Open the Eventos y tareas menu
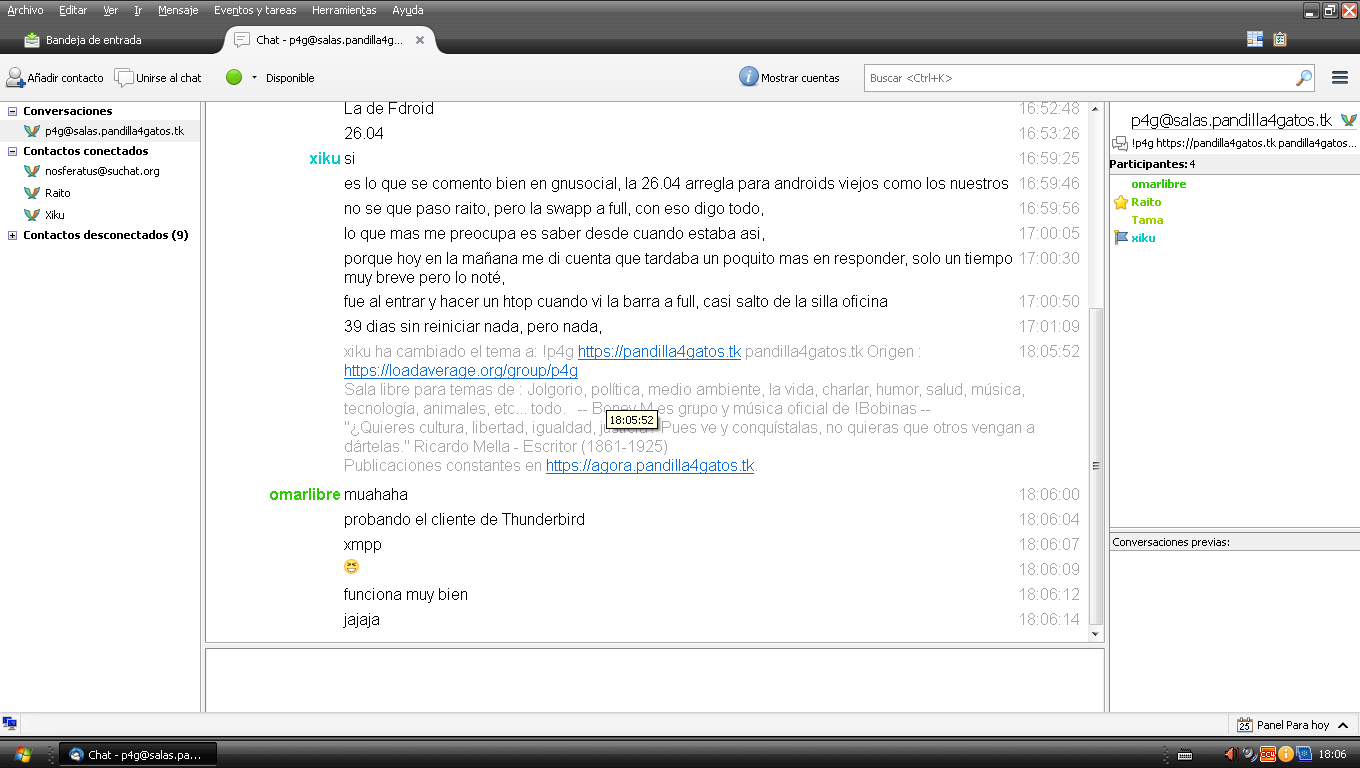 (x=255, y=10)
